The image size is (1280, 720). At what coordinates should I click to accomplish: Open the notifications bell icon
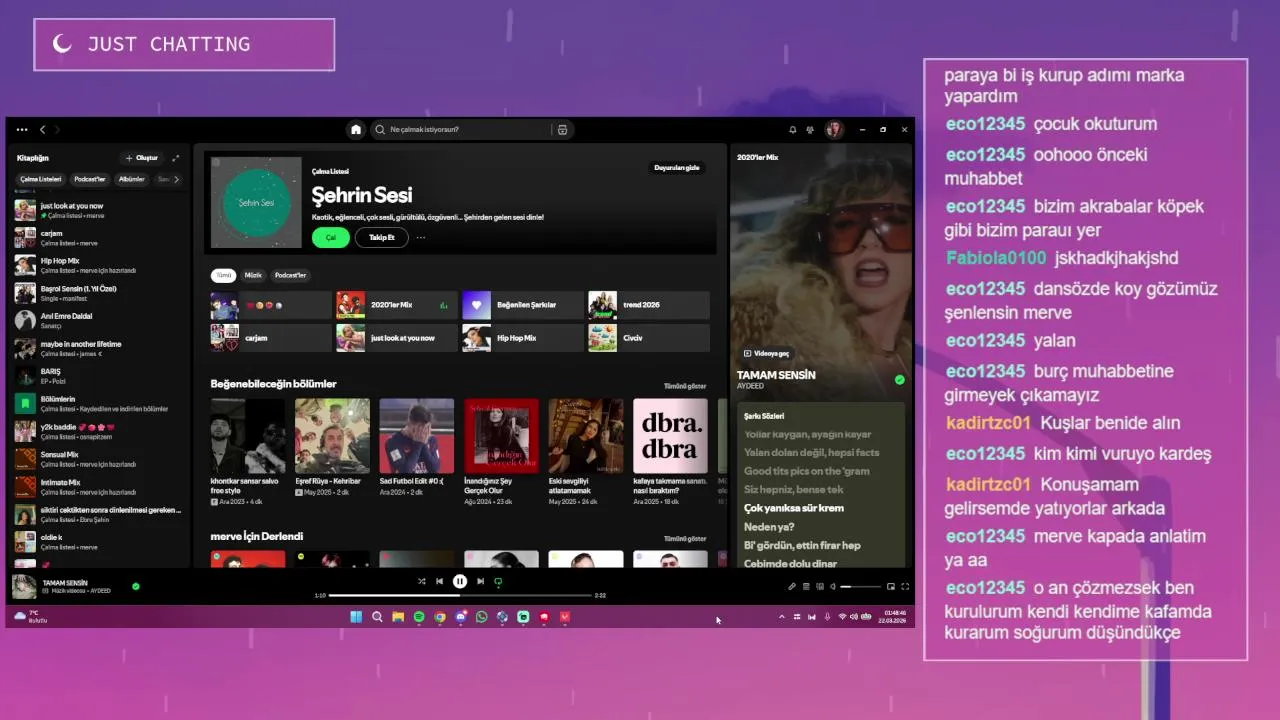(793, 130)
